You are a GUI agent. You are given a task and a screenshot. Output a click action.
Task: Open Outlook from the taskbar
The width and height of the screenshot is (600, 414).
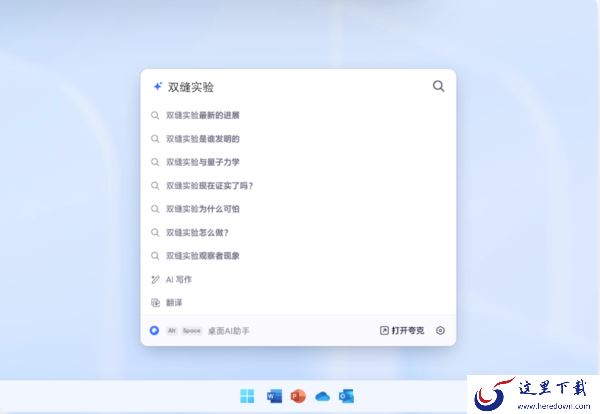coord(346,396)
